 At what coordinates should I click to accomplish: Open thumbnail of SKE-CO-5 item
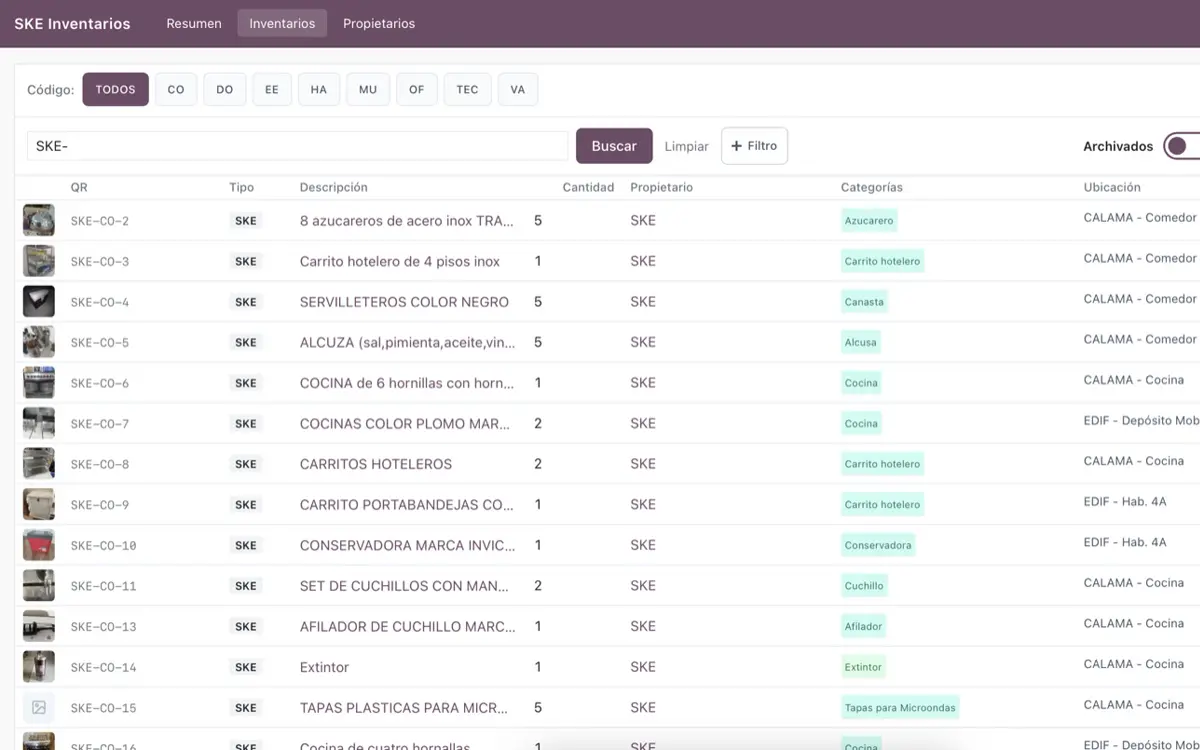click(x=39, y=342)
